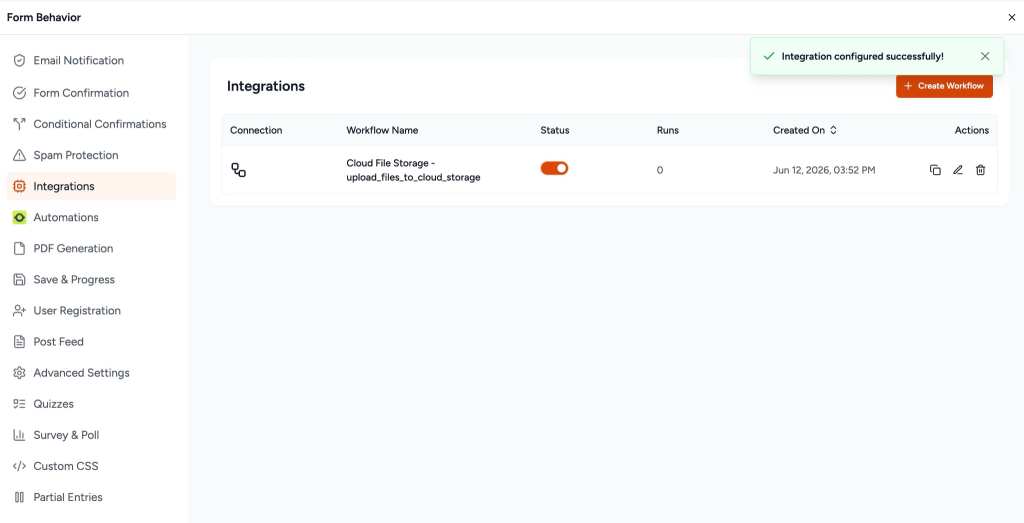1024x523 pixels.
Task: Open Post Feed section
Action: point(91,341)
